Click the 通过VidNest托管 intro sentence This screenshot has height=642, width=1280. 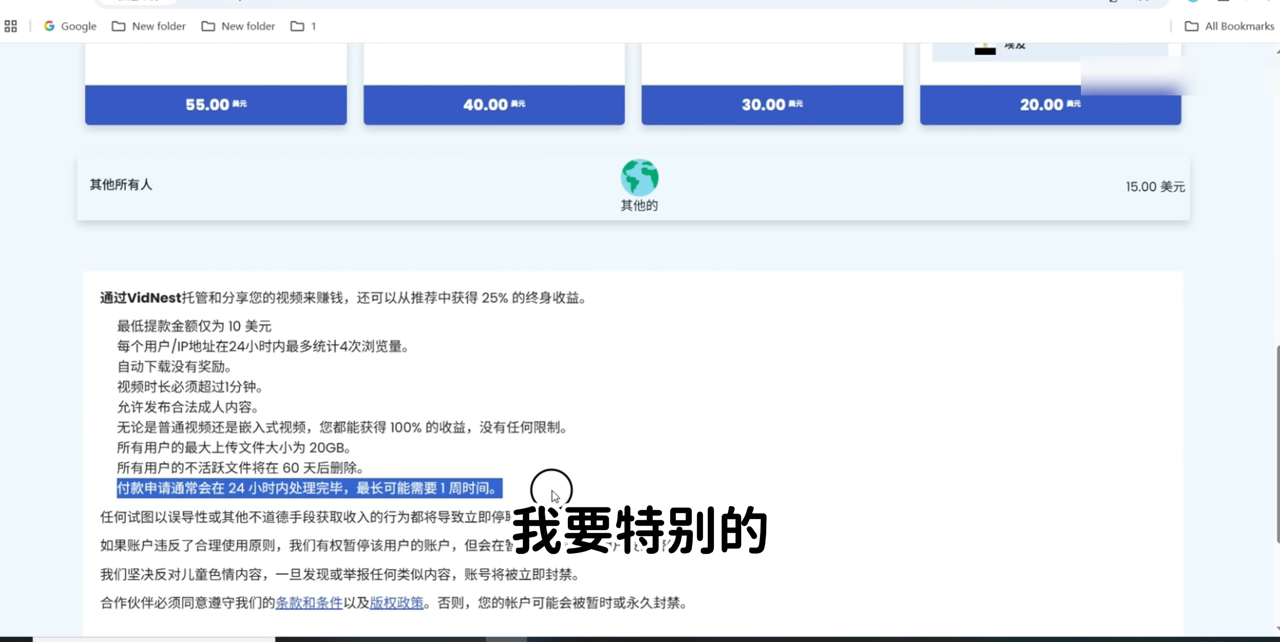[x=344, y=298]
